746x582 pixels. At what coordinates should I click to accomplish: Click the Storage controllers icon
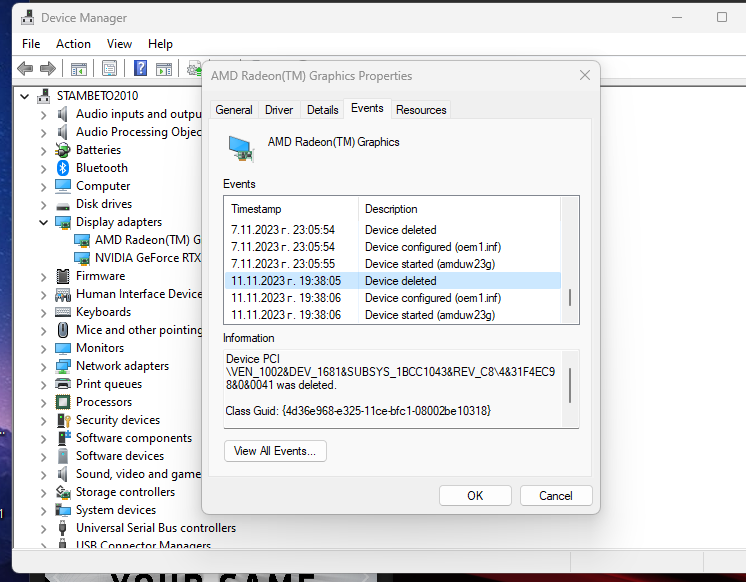(63, 492)
